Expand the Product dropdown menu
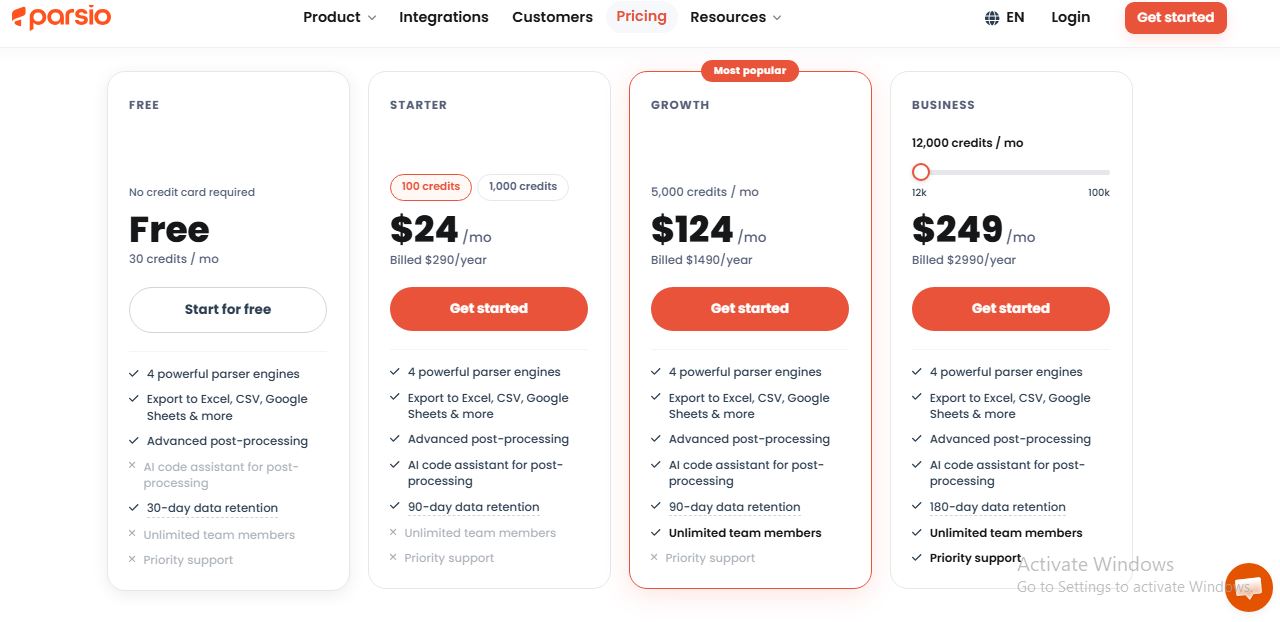1280x622 pixels. click(340, 17)
